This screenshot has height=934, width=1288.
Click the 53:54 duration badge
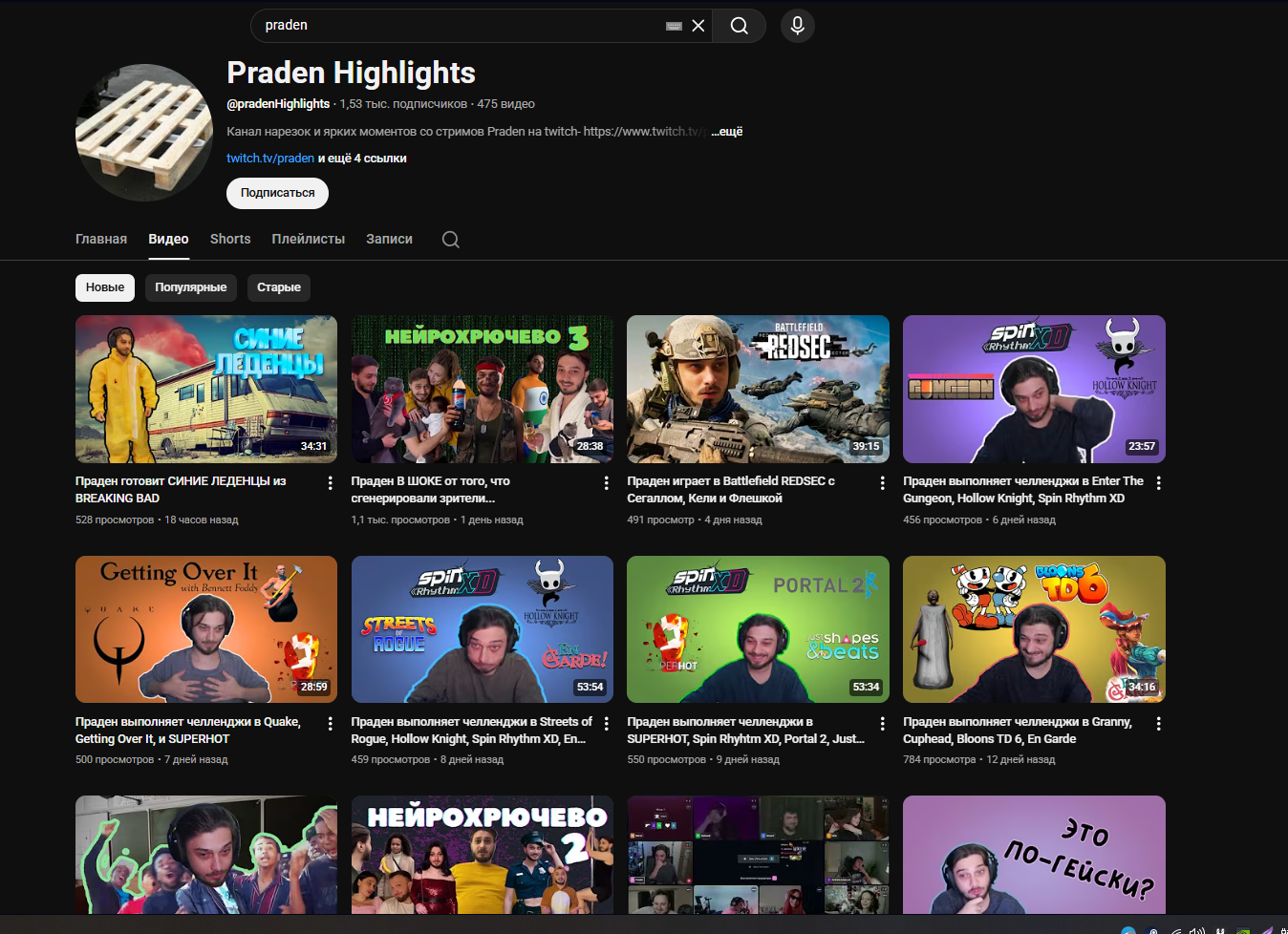pyautogui.click(x=590, y=687)
